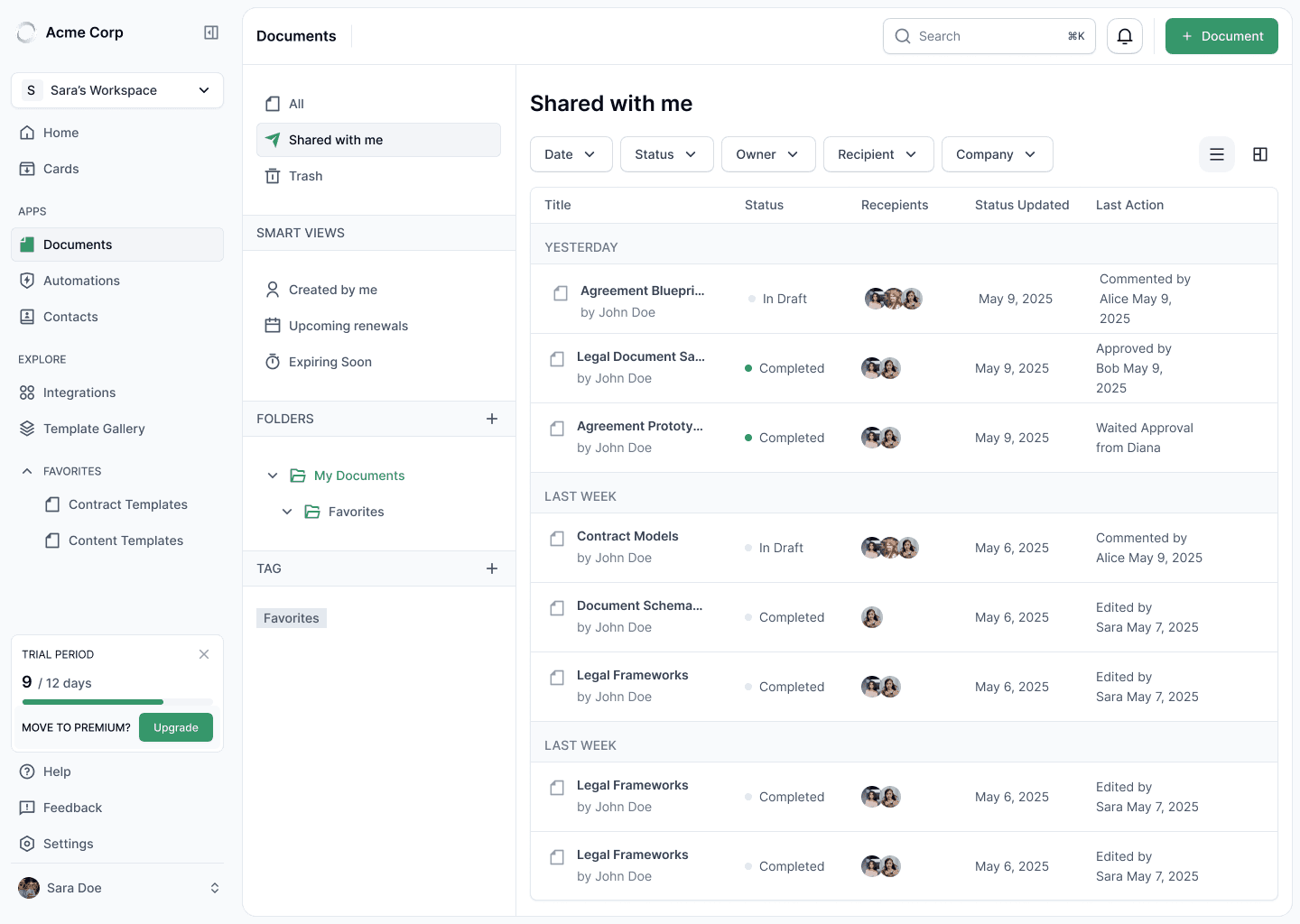Open Feedback in the sidebar

tap(117, 808)
